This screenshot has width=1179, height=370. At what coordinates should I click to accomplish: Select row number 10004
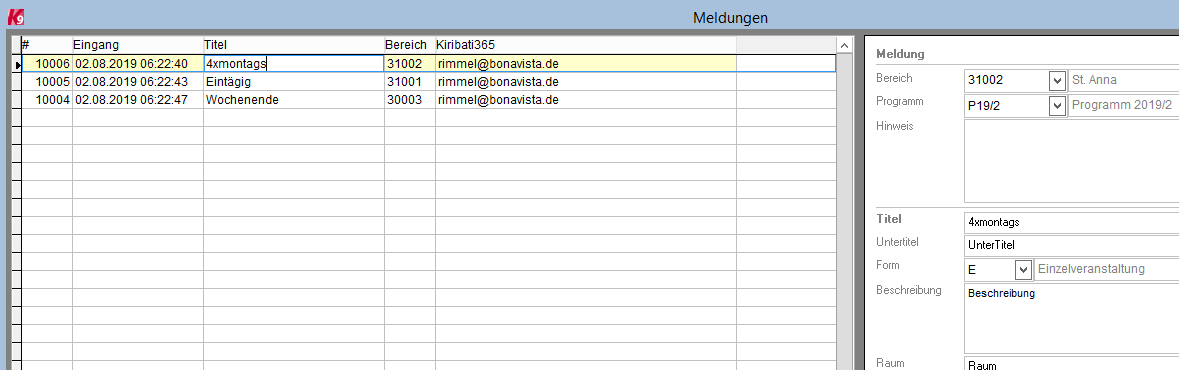click(47, 100)
